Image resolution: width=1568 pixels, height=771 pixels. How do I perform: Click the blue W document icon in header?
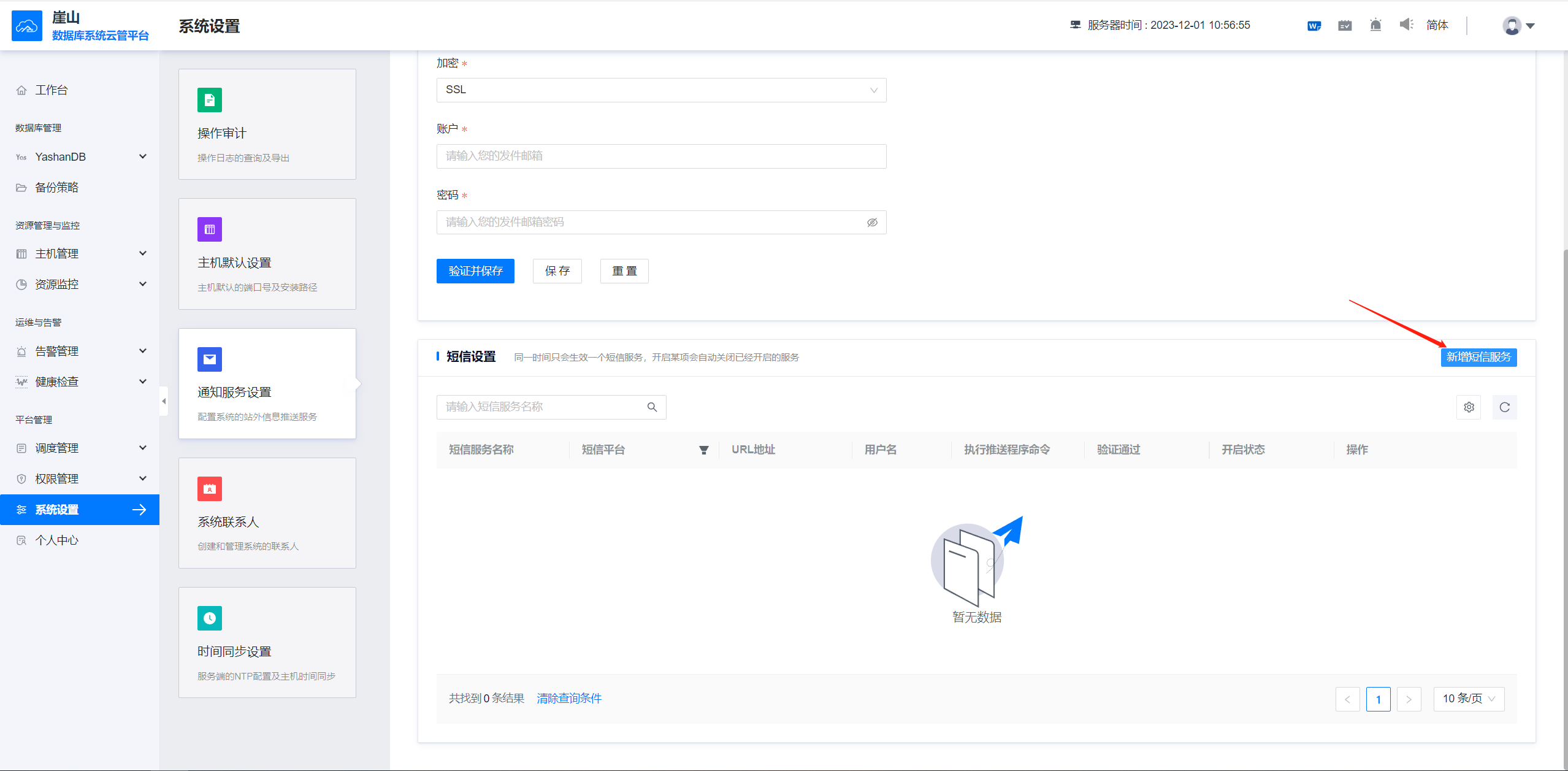tap(1314, 26)
